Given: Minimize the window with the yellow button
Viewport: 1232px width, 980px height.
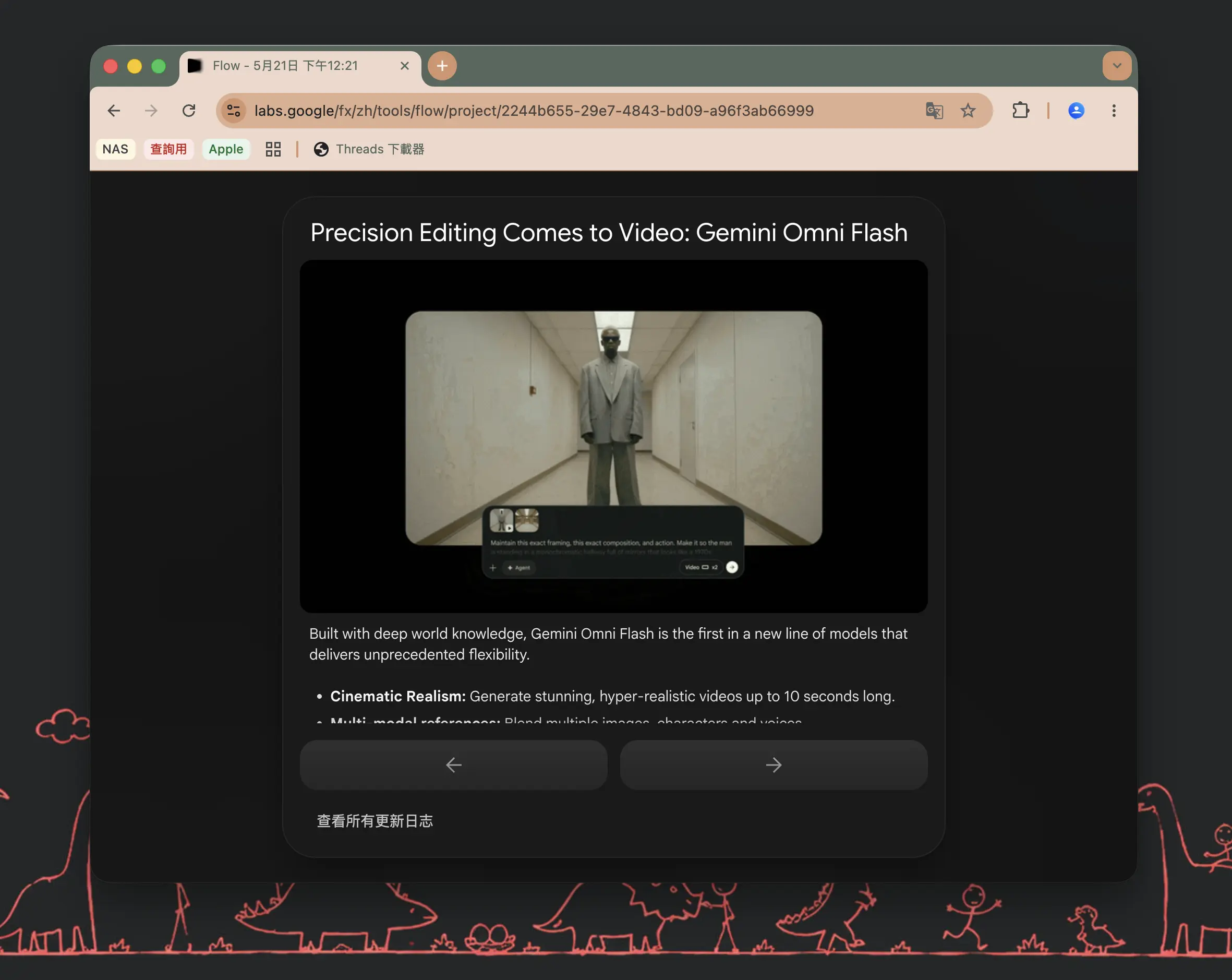Looking at the screenshot, I should point(135,66).
